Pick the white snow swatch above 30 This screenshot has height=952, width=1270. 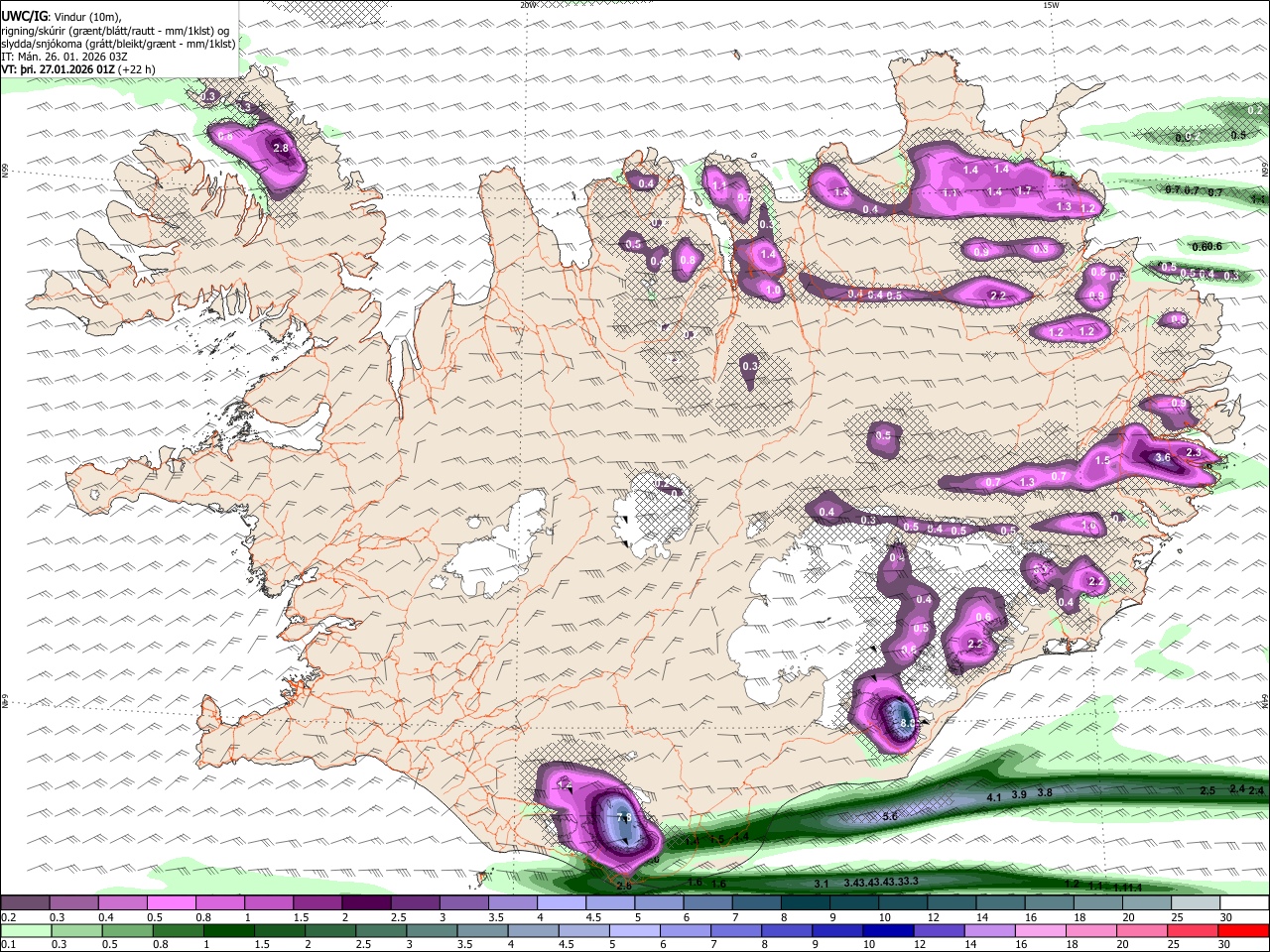coord(1243,903)
